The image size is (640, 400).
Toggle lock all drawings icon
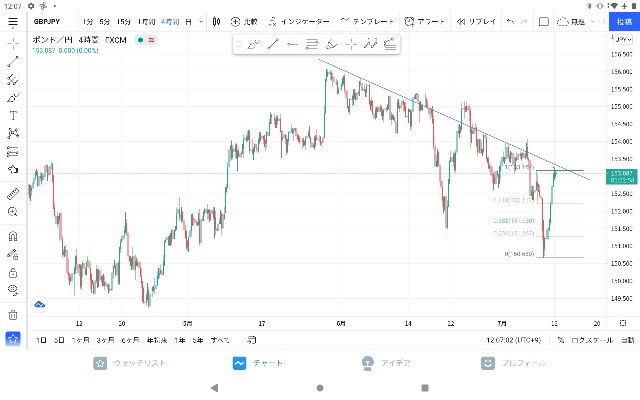[13, 272]
